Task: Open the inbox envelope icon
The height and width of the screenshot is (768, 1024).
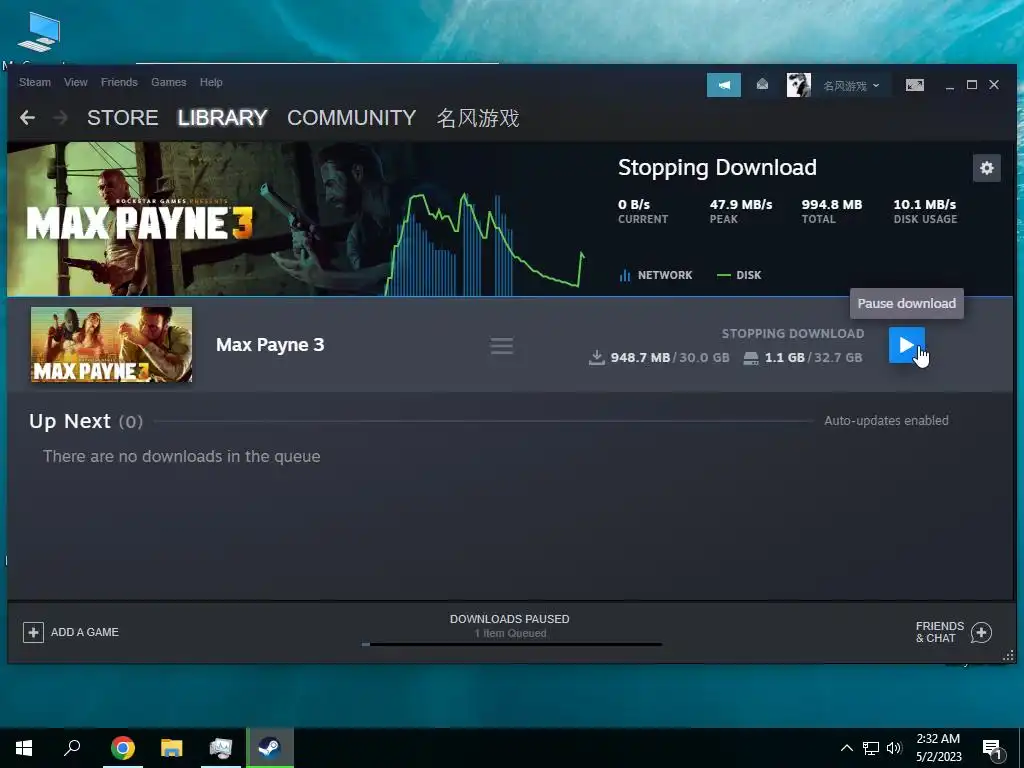Action: (762, 84)
